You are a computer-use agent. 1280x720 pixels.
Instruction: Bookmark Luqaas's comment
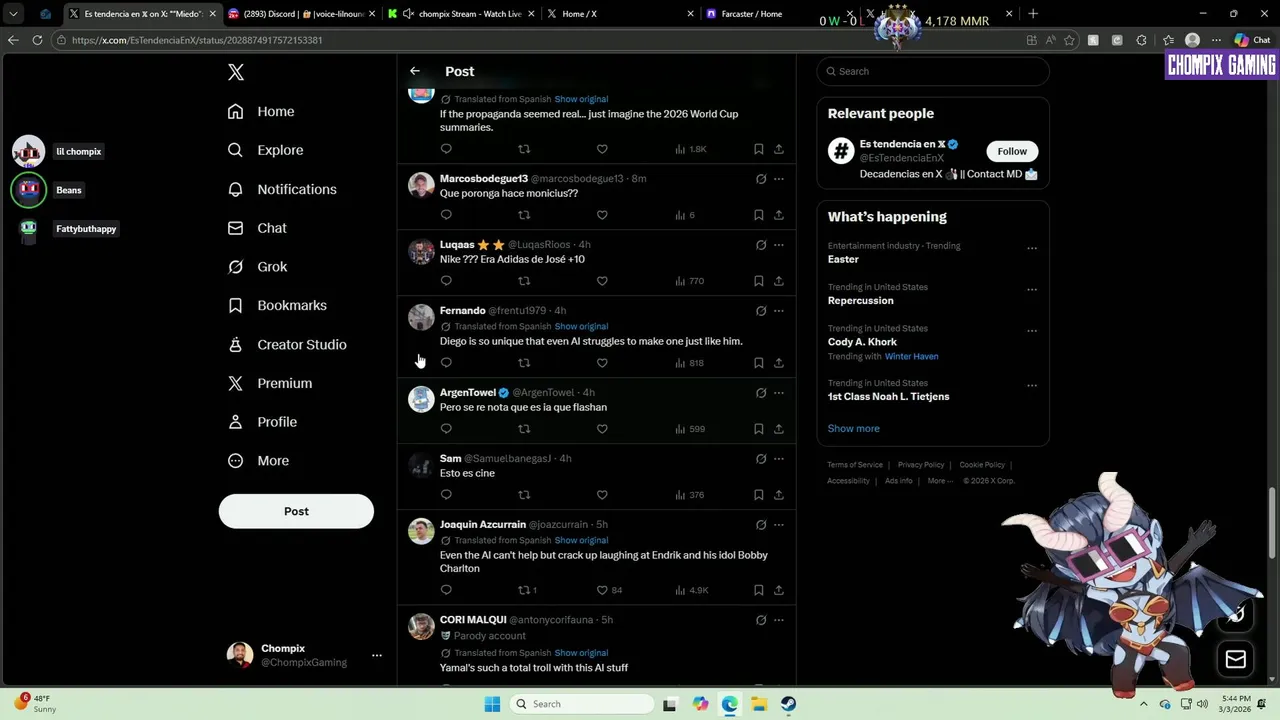point(758,281)
